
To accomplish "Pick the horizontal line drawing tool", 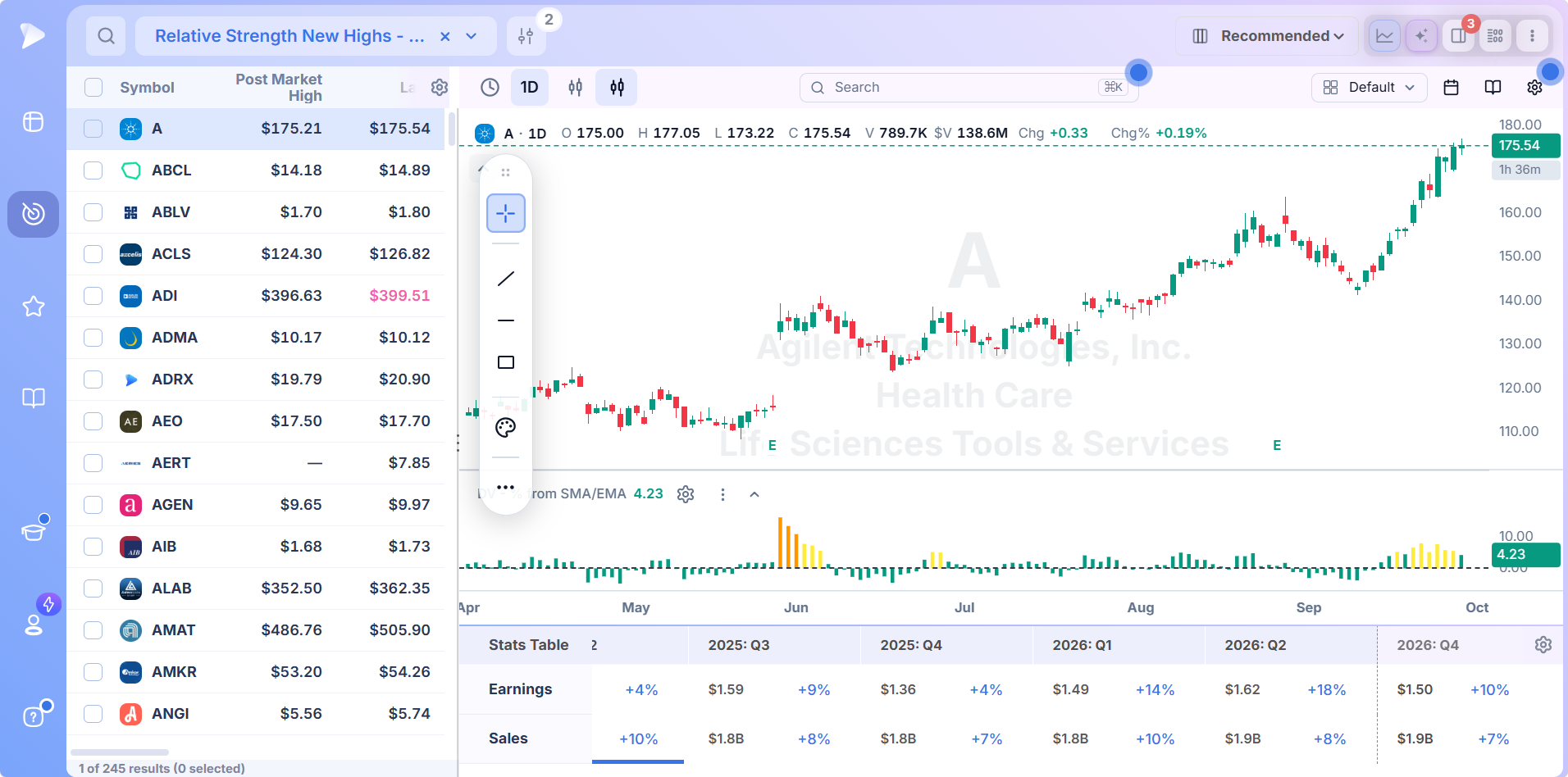I will [506, 320].
